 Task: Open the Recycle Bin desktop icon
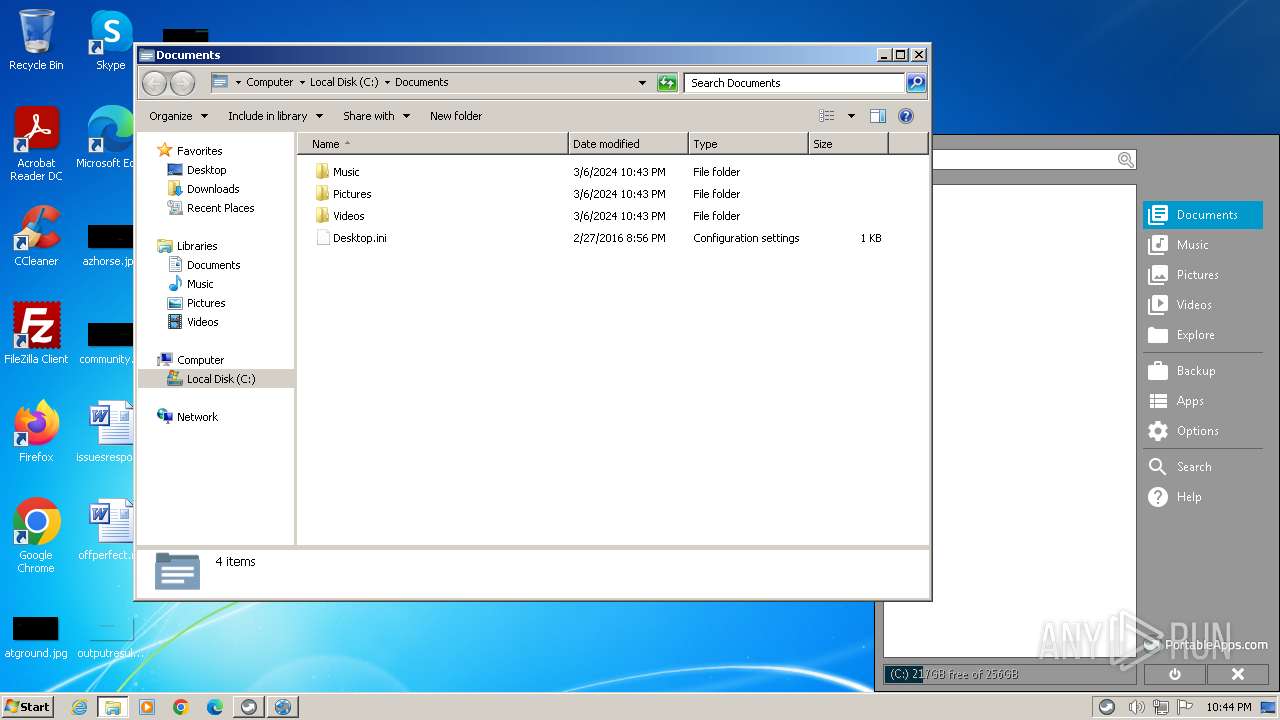point(36,40)
